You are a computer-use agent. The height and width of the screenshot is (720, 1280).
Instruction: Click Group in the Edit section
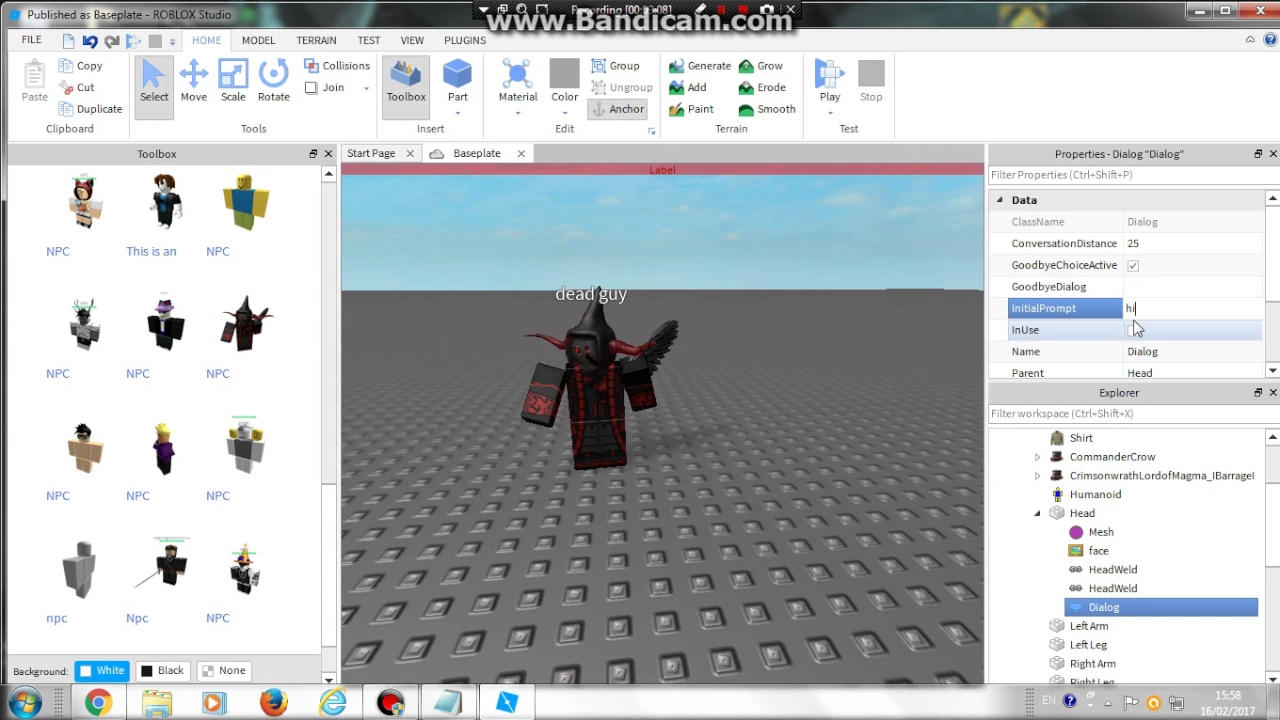pos(616,66)
